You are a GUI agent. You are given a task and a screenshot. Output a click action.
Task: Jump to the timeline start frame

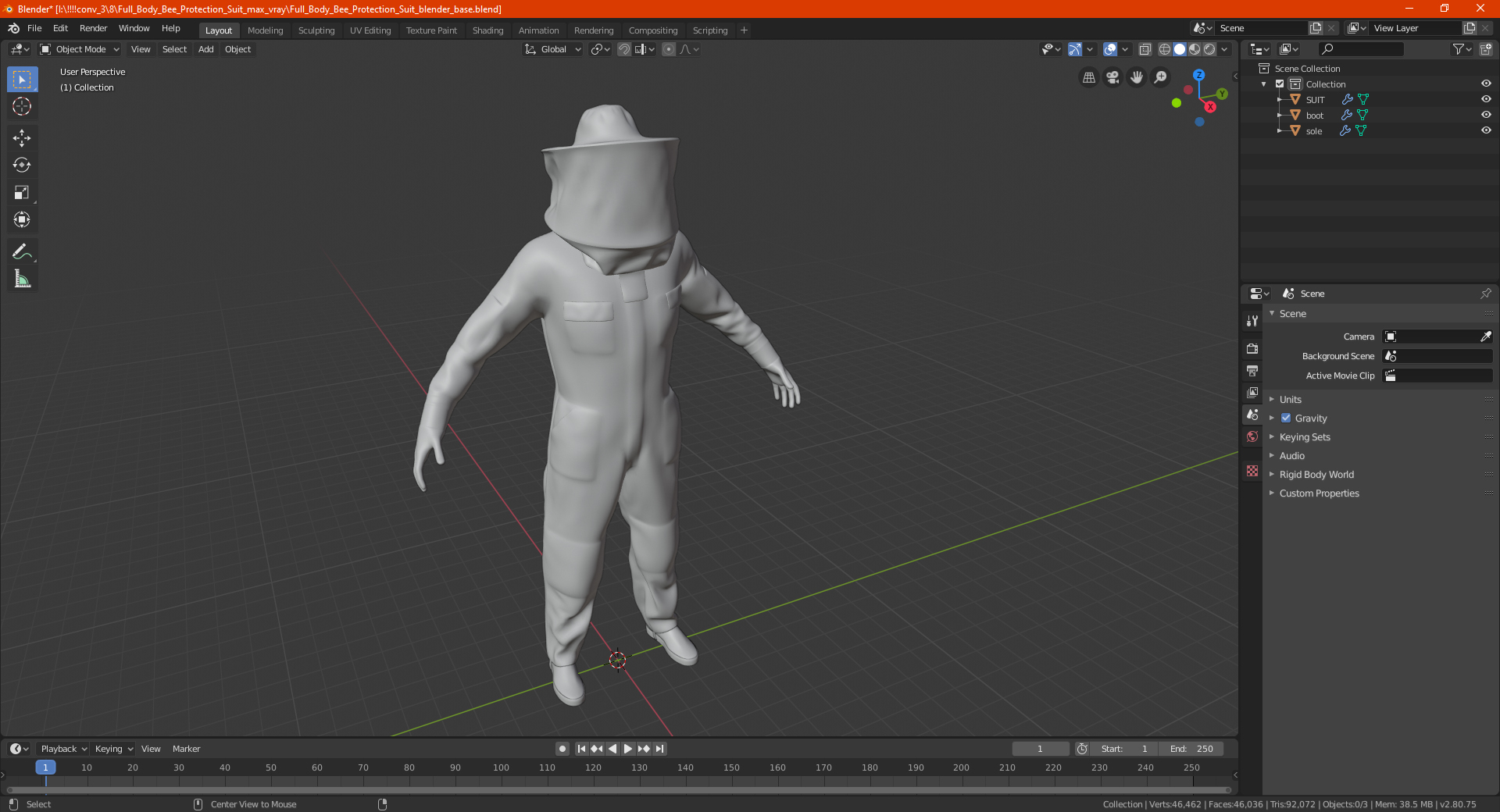click(x=581, y=749)
